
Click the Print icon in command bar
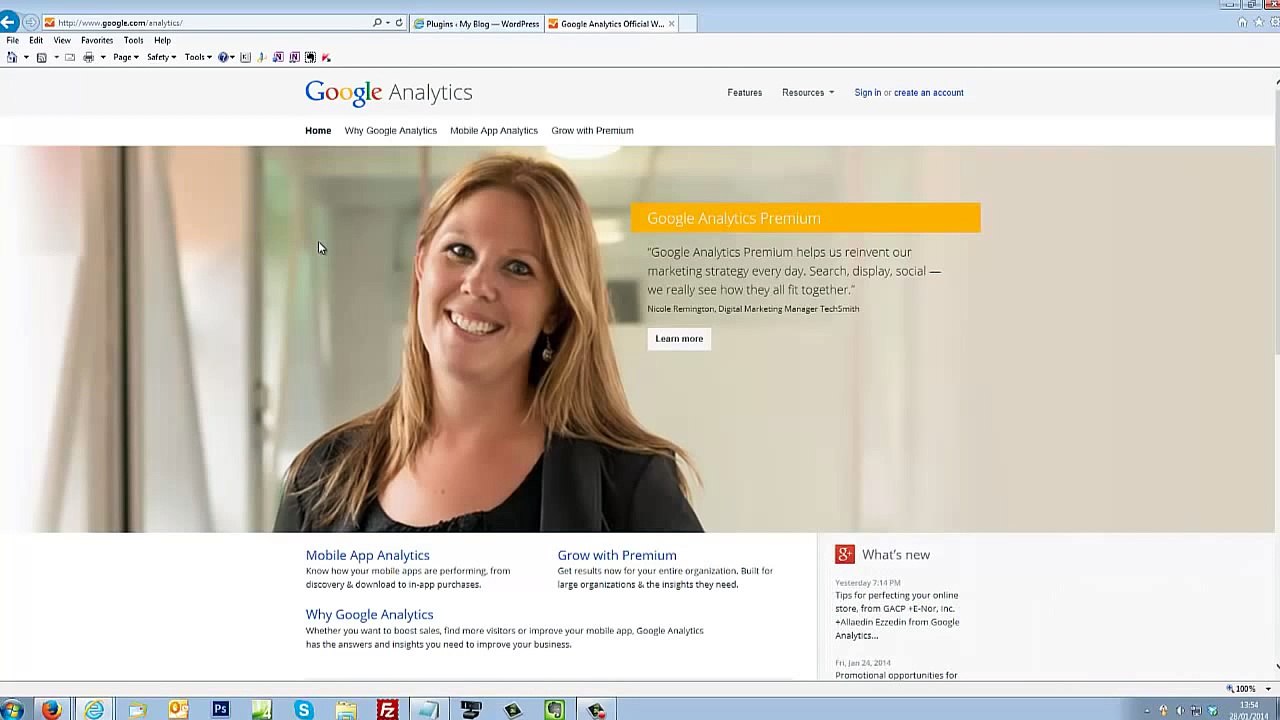coord(88,57)
